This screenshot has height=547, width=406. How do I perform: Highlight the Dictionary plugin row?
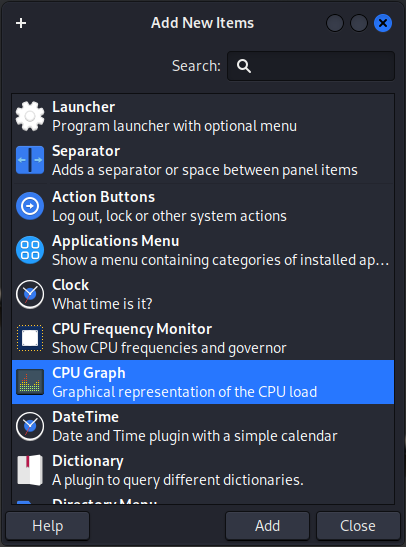point(203,470)
